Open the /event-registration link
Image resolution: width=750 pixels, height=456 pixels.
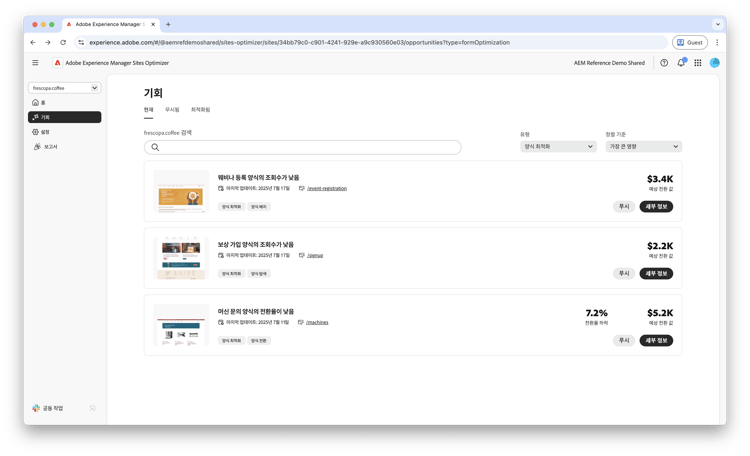327,189
